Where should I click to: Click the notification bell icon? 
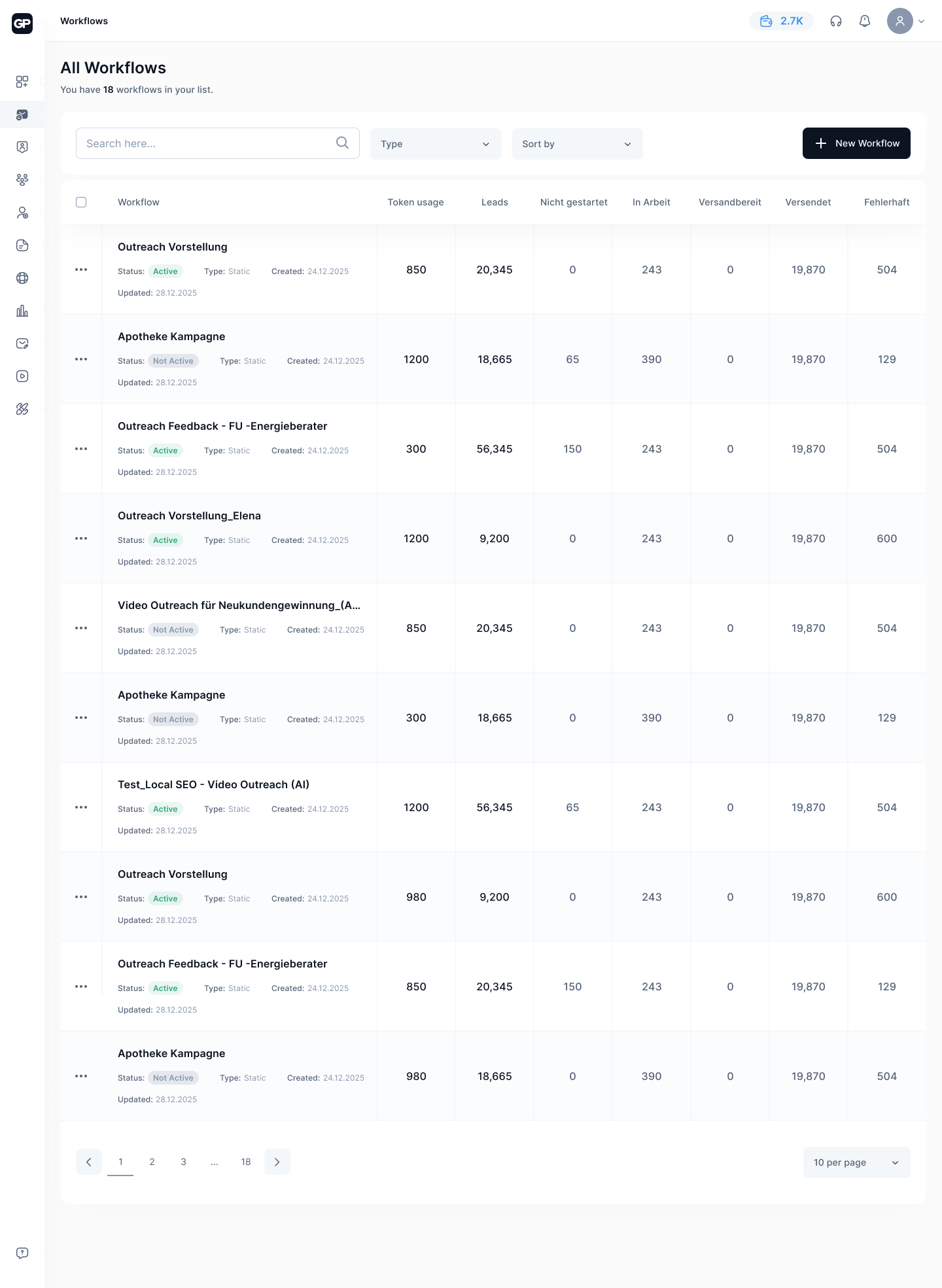(865, 21)
